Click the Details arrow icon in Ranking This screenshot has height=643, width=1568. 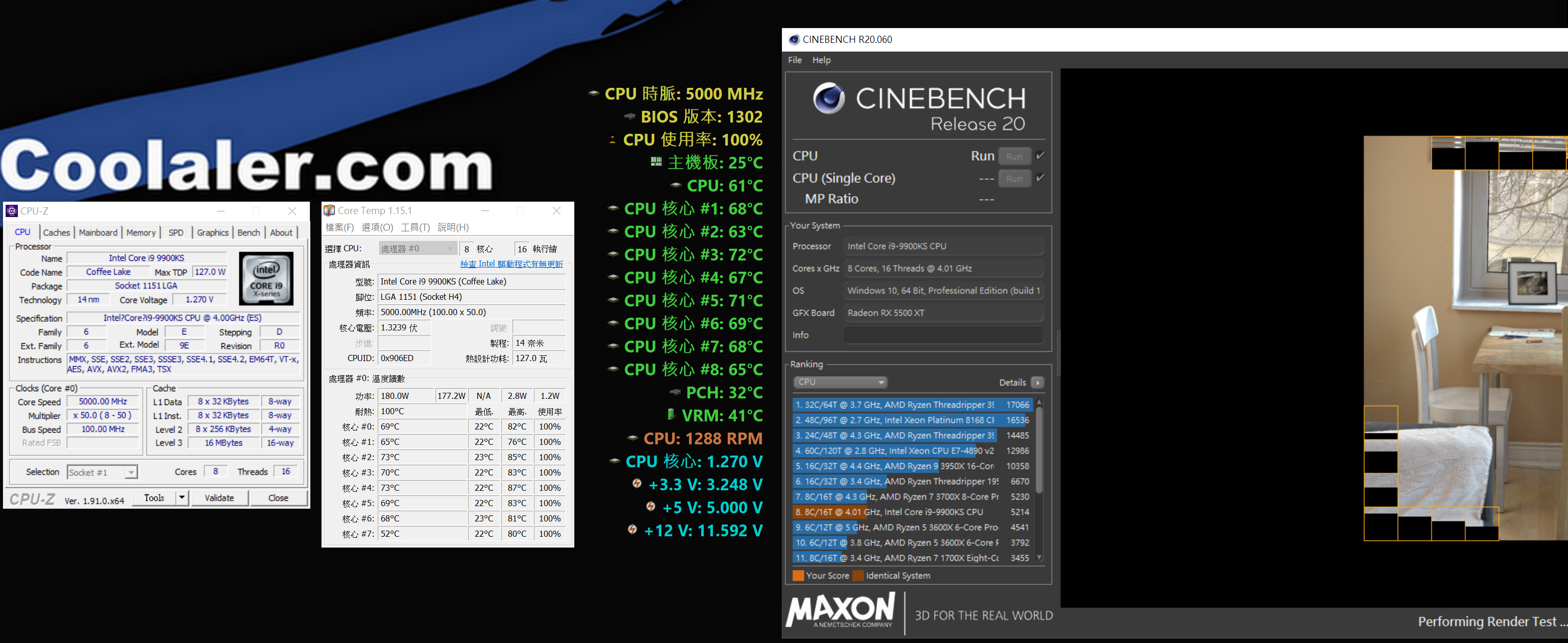click(x=1038, y=383)
